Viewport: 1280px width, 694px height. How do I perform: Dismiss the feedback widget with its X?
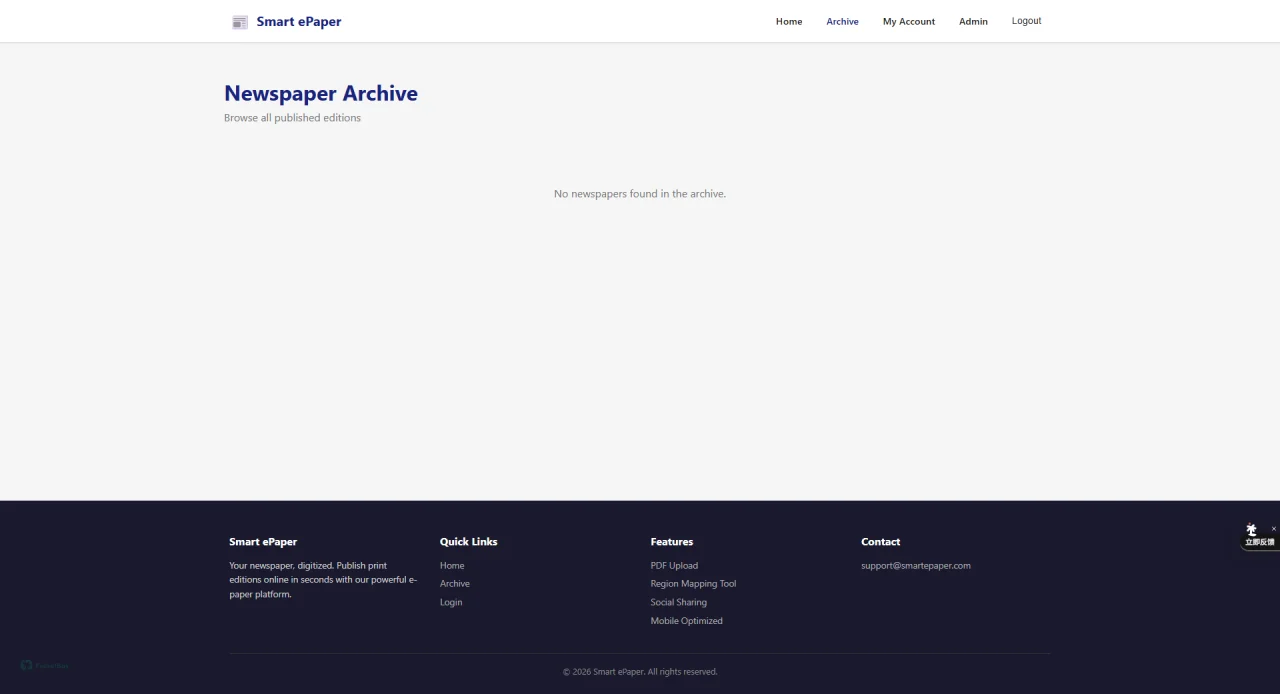tap(1273, 528)
